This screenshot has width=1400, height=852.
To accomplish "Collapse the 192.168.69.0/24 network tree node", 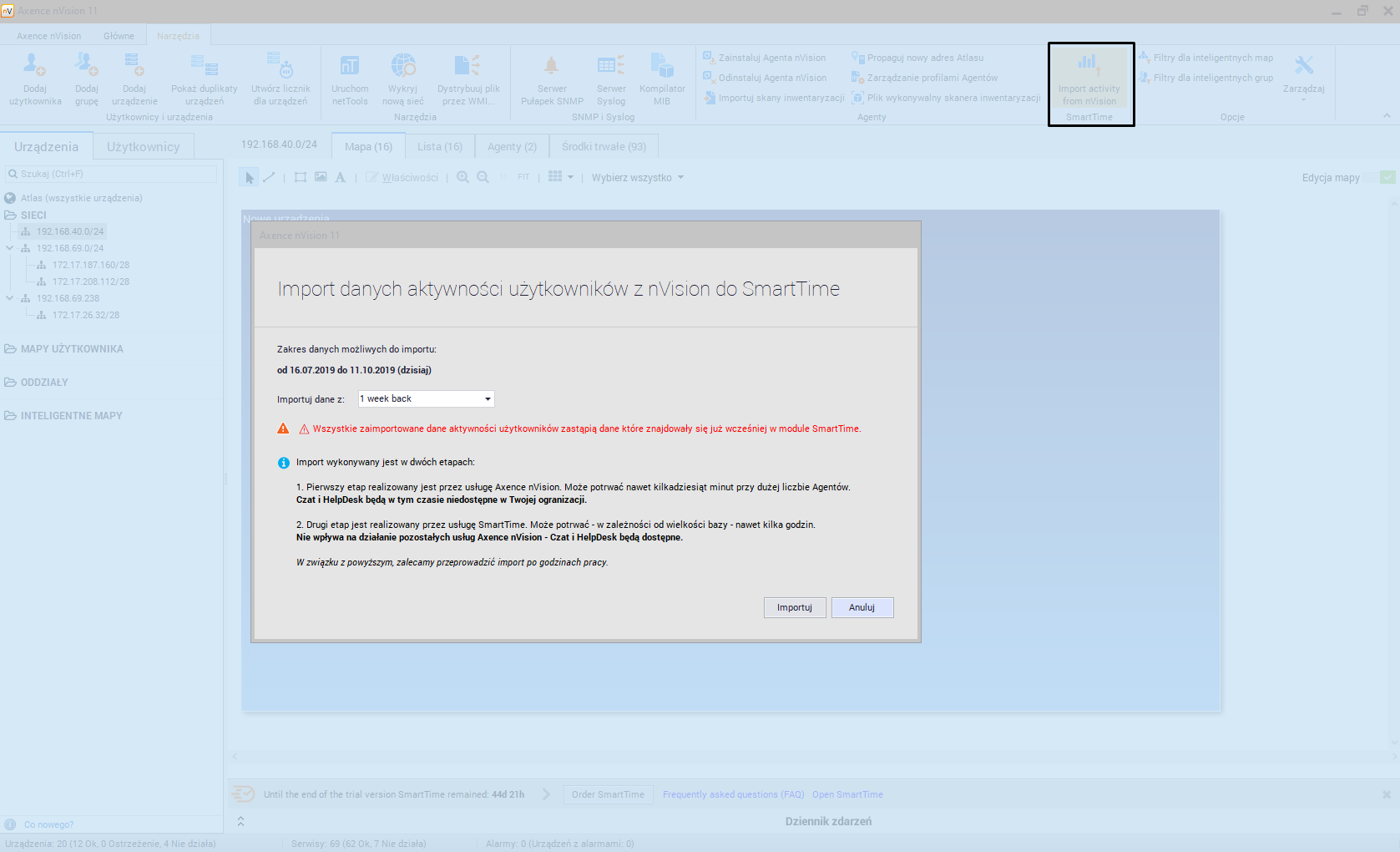I will click(10, 248).
